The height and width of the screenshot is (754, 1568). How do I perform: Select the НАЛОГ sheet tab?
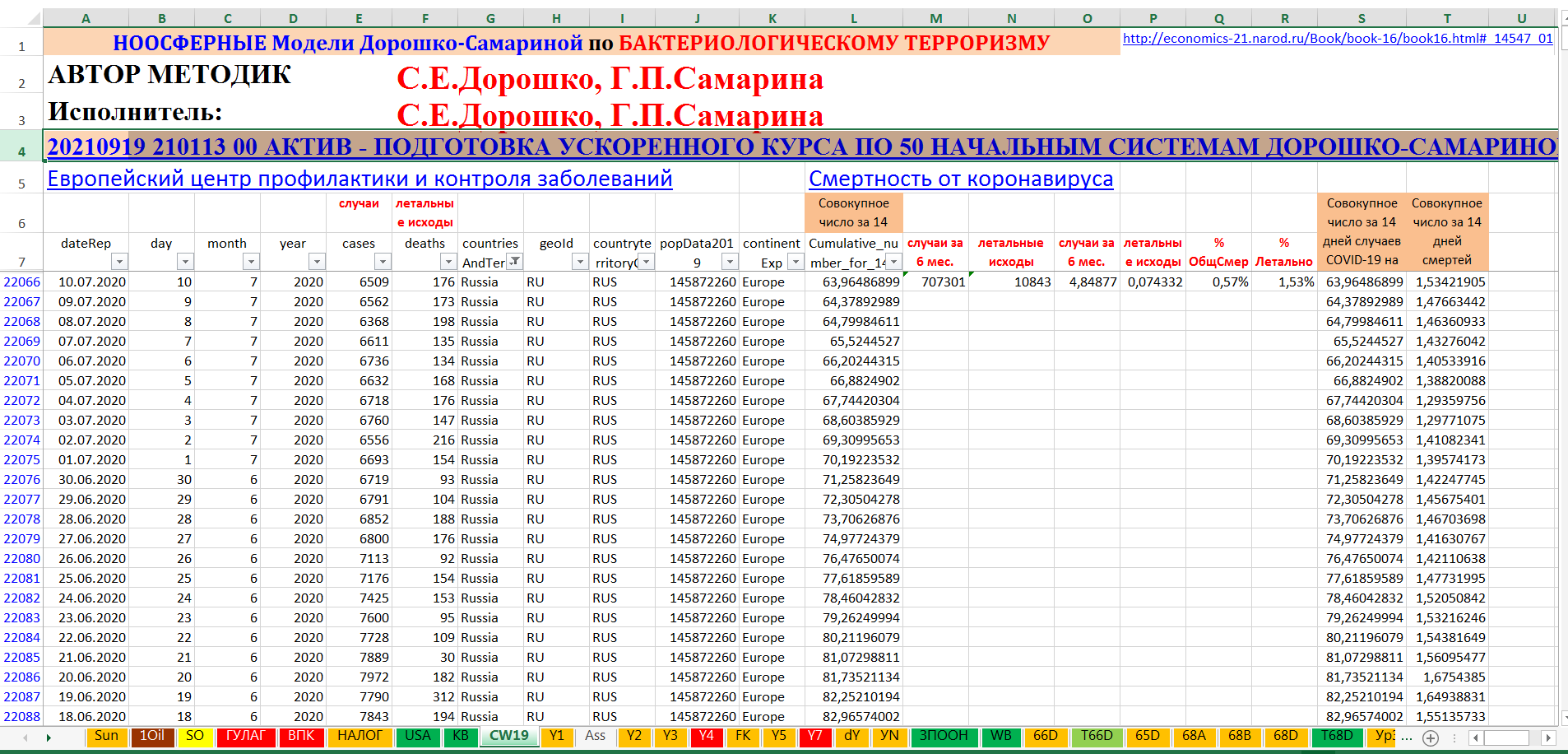(x=360, y=736)
